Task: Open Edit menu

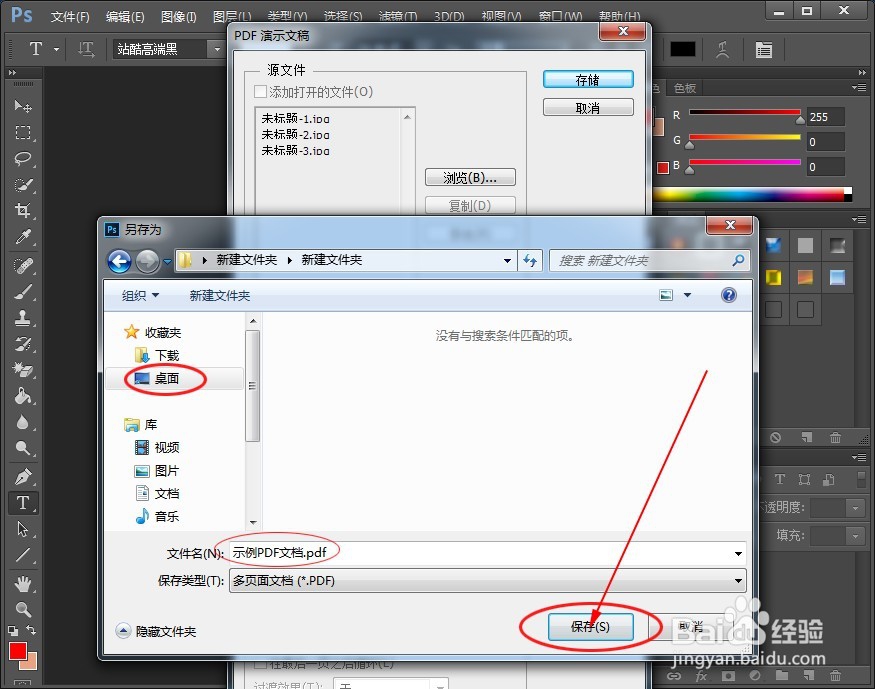Action: click(125, 17)
